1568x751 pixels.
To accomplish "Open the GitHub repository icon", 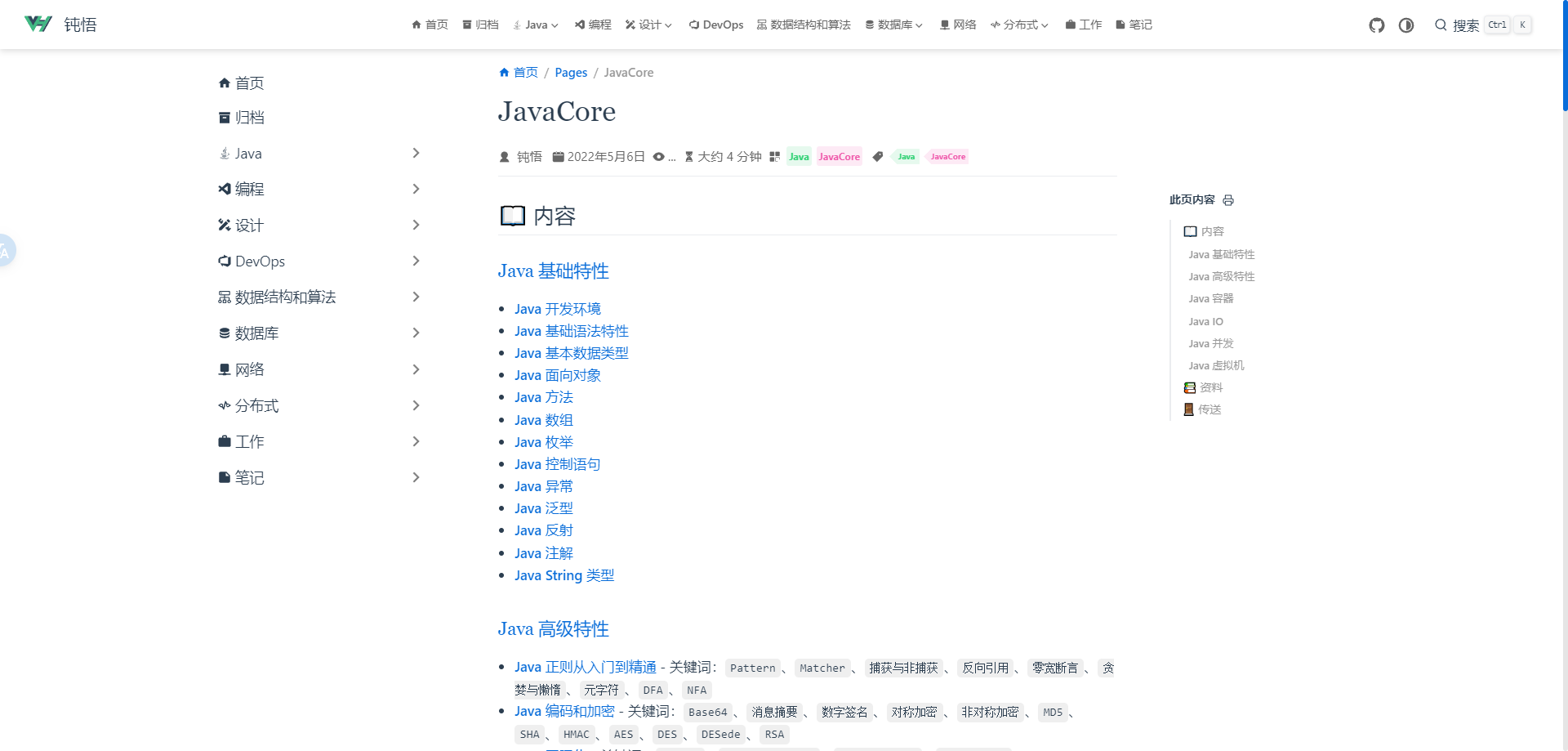I will pos(1377,25).
